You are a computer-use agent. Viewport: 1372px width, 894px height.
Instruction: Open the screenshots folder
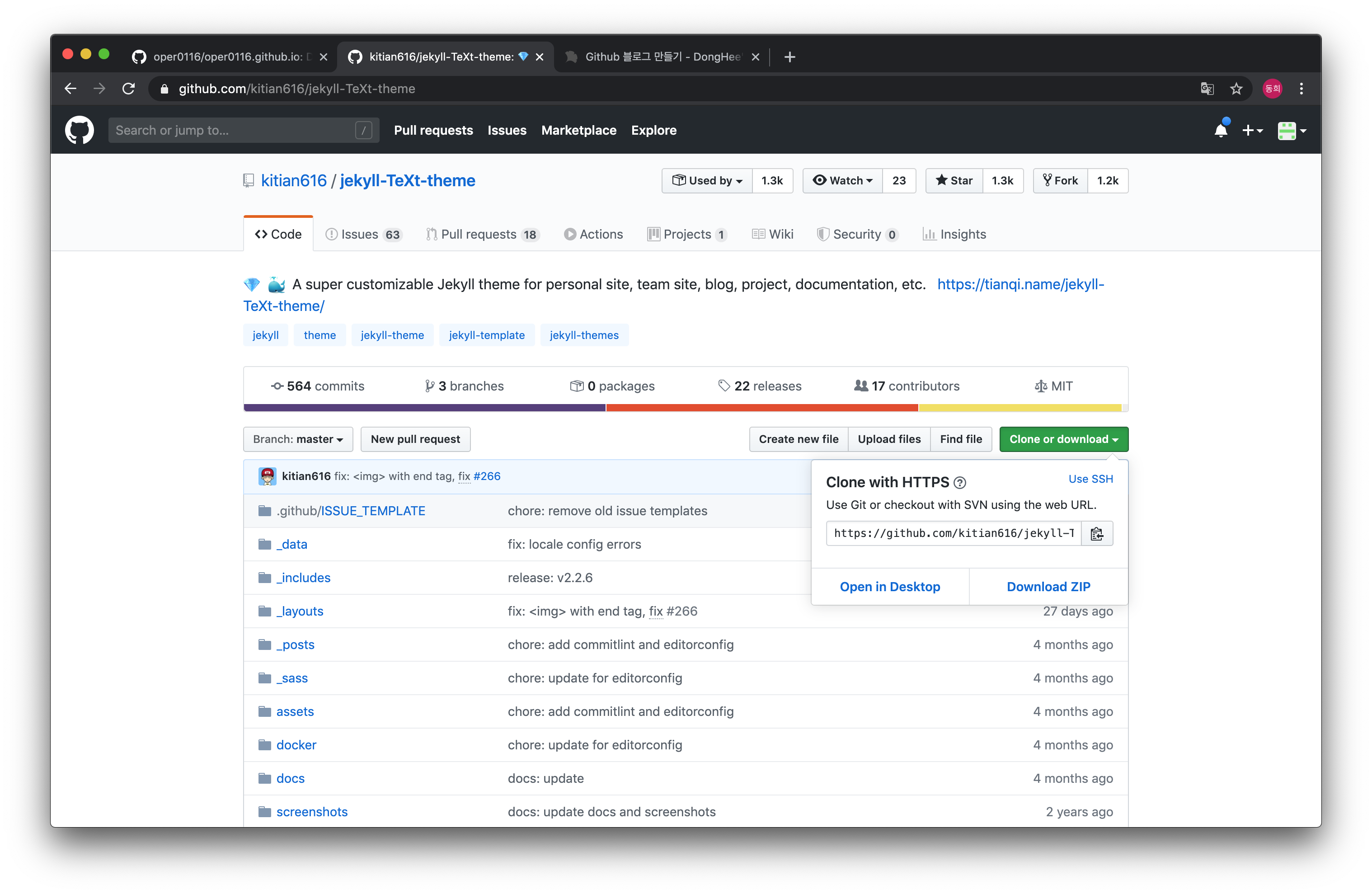(312, 812)
